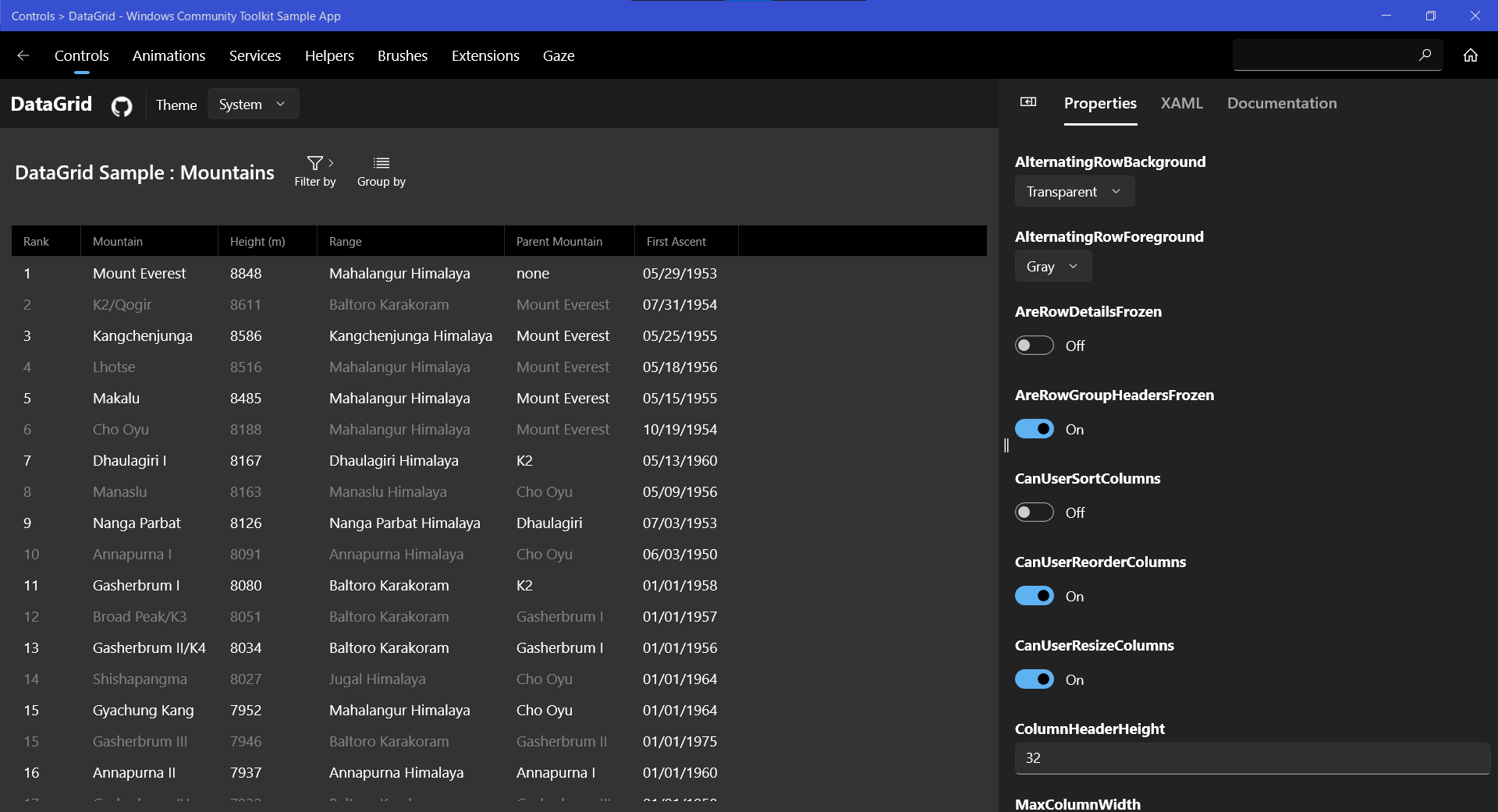Switch to the Properties tab
Image resolution: width=1498 pixels, height=812 pixels.
click(1100, 103)
